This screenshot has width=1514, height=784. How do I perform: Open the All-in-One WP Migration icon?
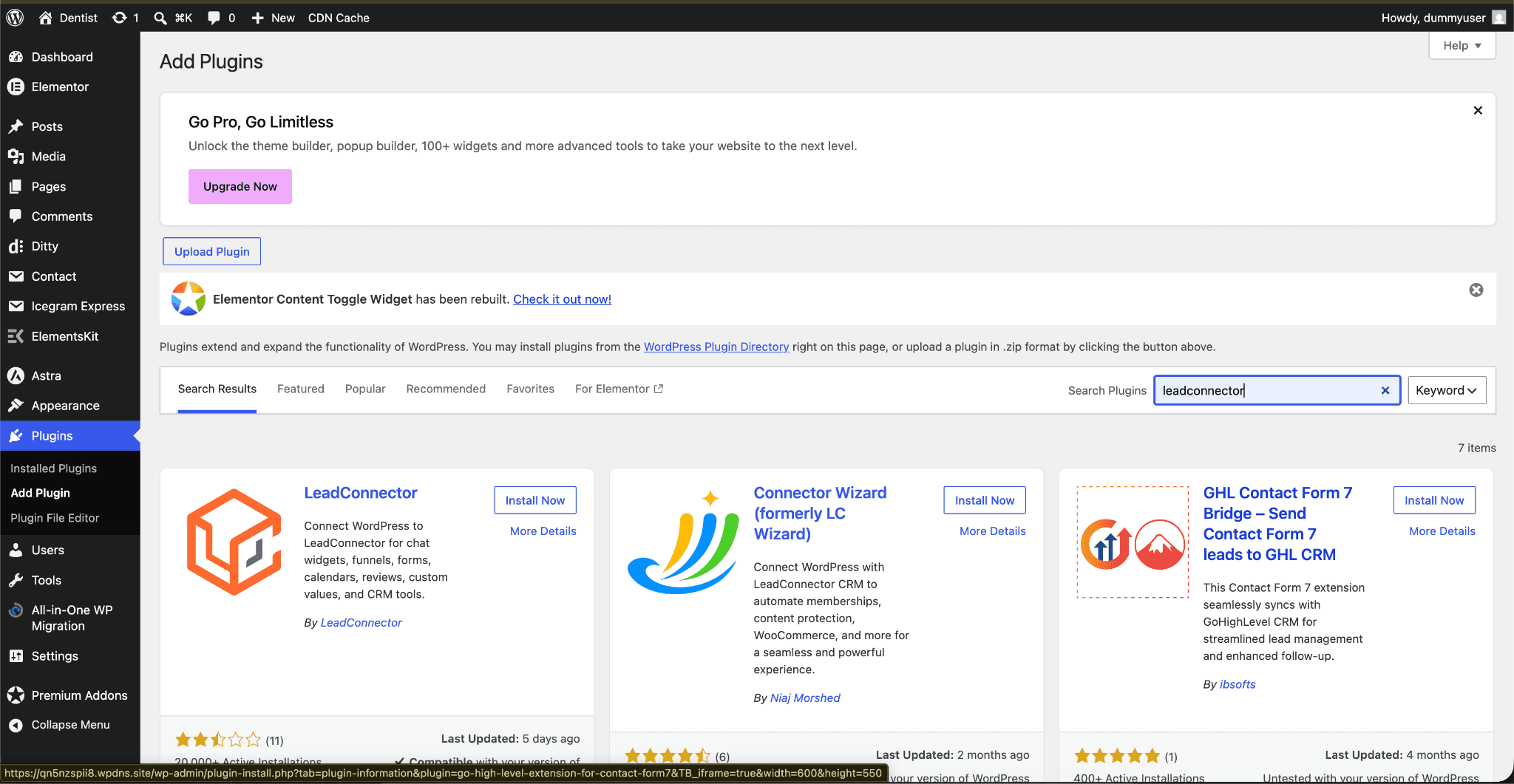(16, 610)
